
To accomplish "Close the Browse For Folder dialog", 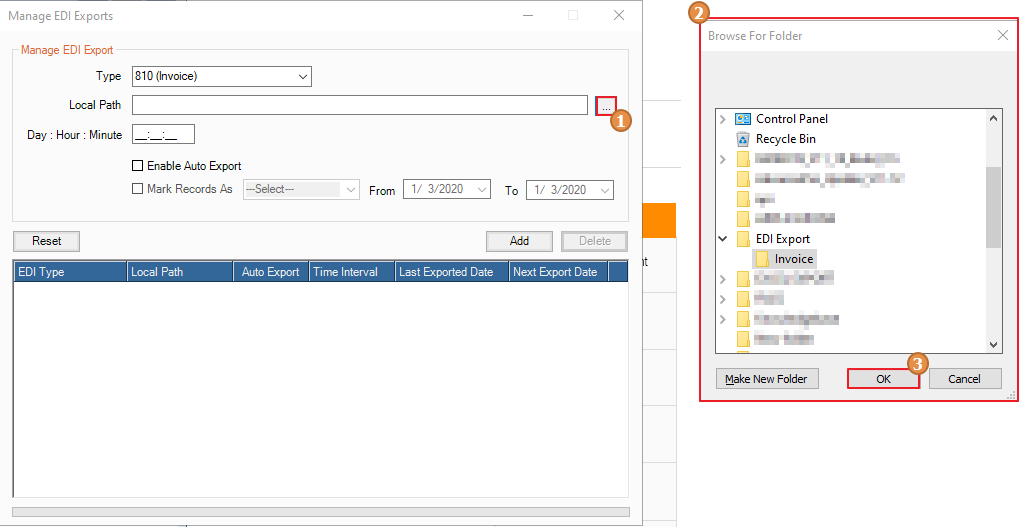I will 1002,36.
